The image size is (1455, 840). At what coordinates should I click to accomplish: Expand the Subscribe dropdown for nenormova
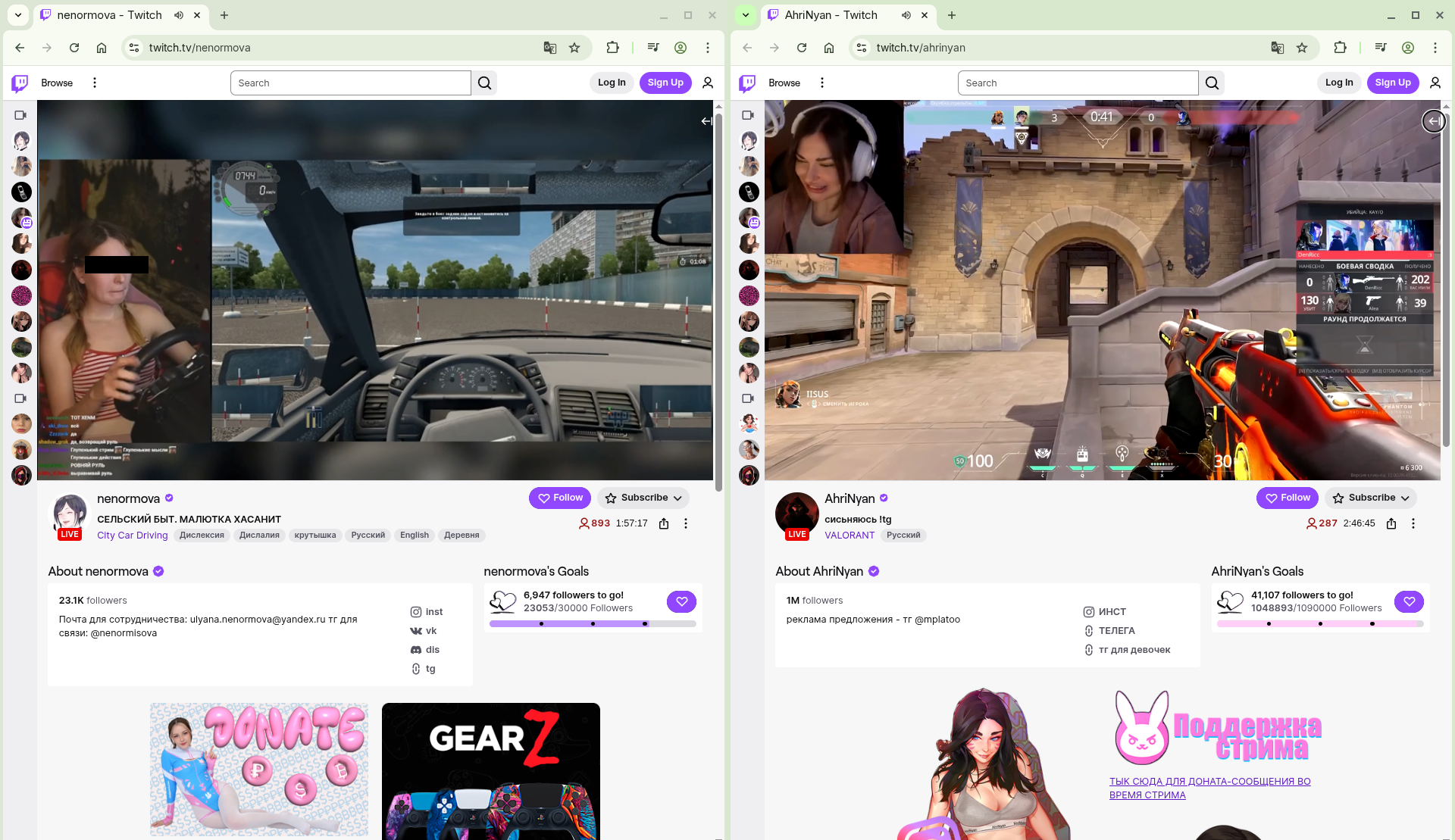click(x=677, y=498)
